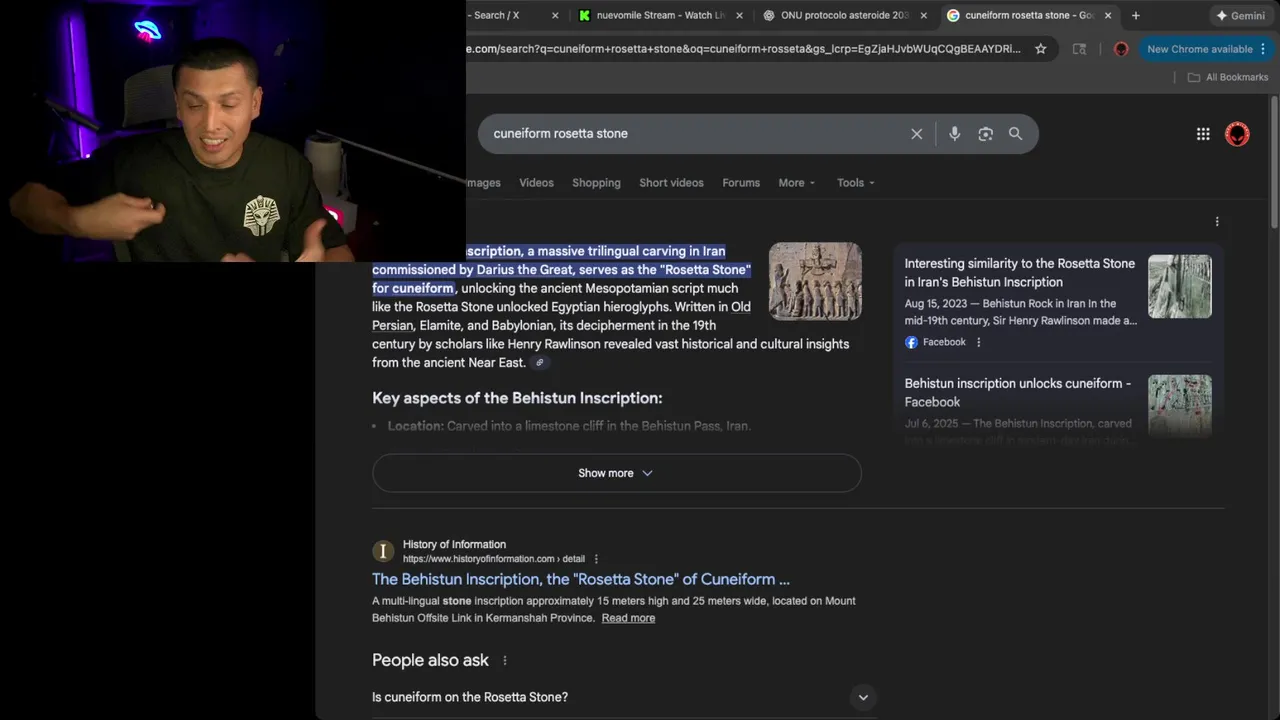The image size is (1280, 720).
Task: Open the side panel icon in toolbar
Action: coord(1079,49)
